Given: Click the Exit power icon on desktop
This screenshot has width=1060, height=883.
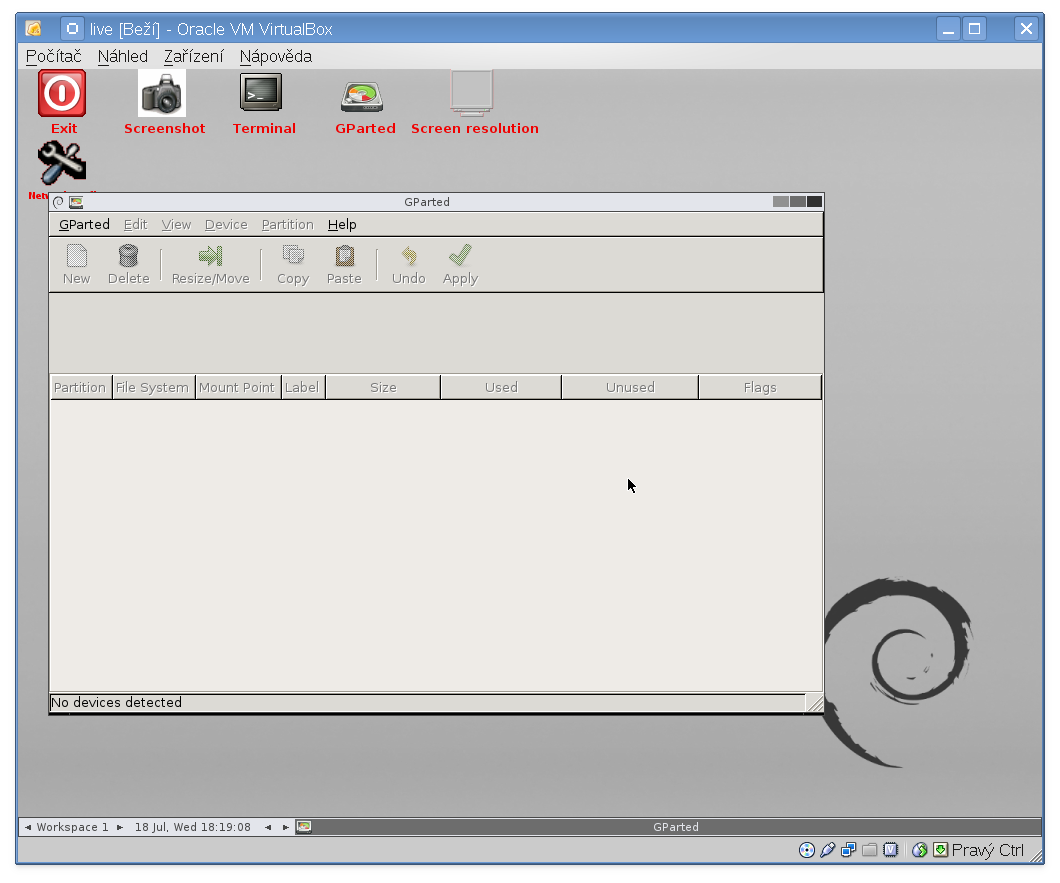Looking at the screenshot, I should coord(62,93).
